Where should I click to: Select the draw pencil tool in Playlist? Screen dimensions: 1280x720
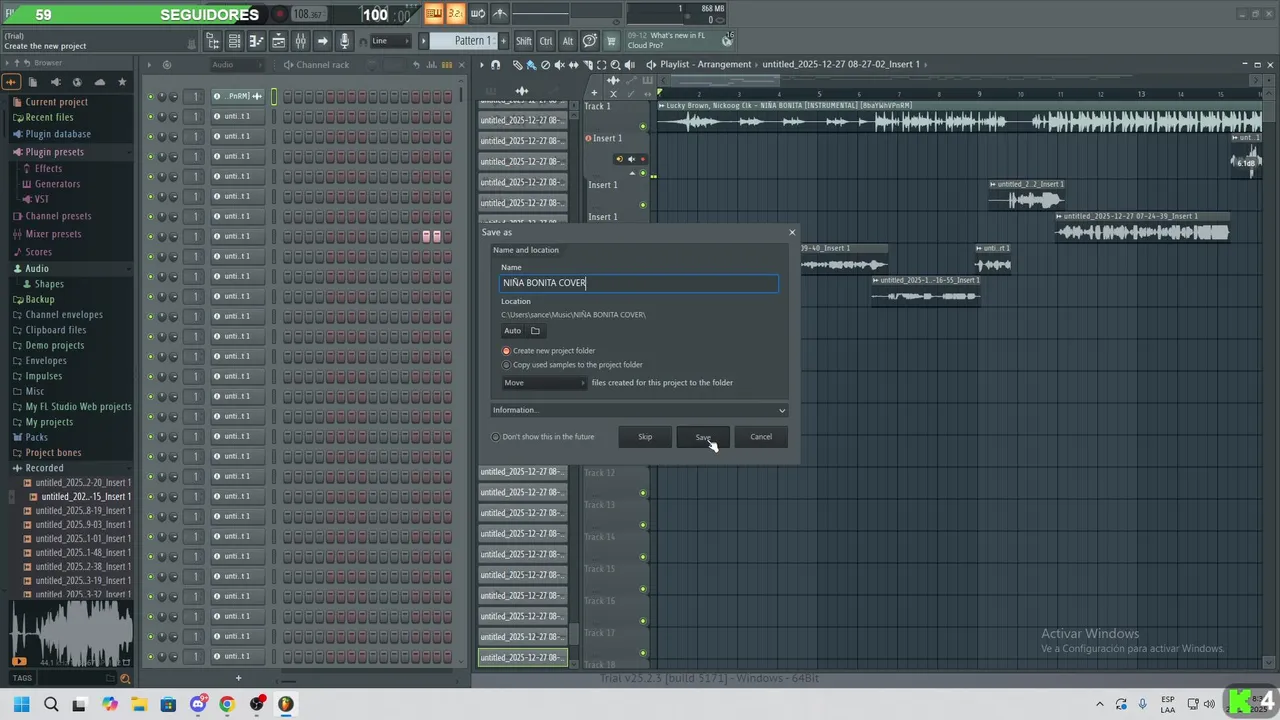click(x=518, y=64)
